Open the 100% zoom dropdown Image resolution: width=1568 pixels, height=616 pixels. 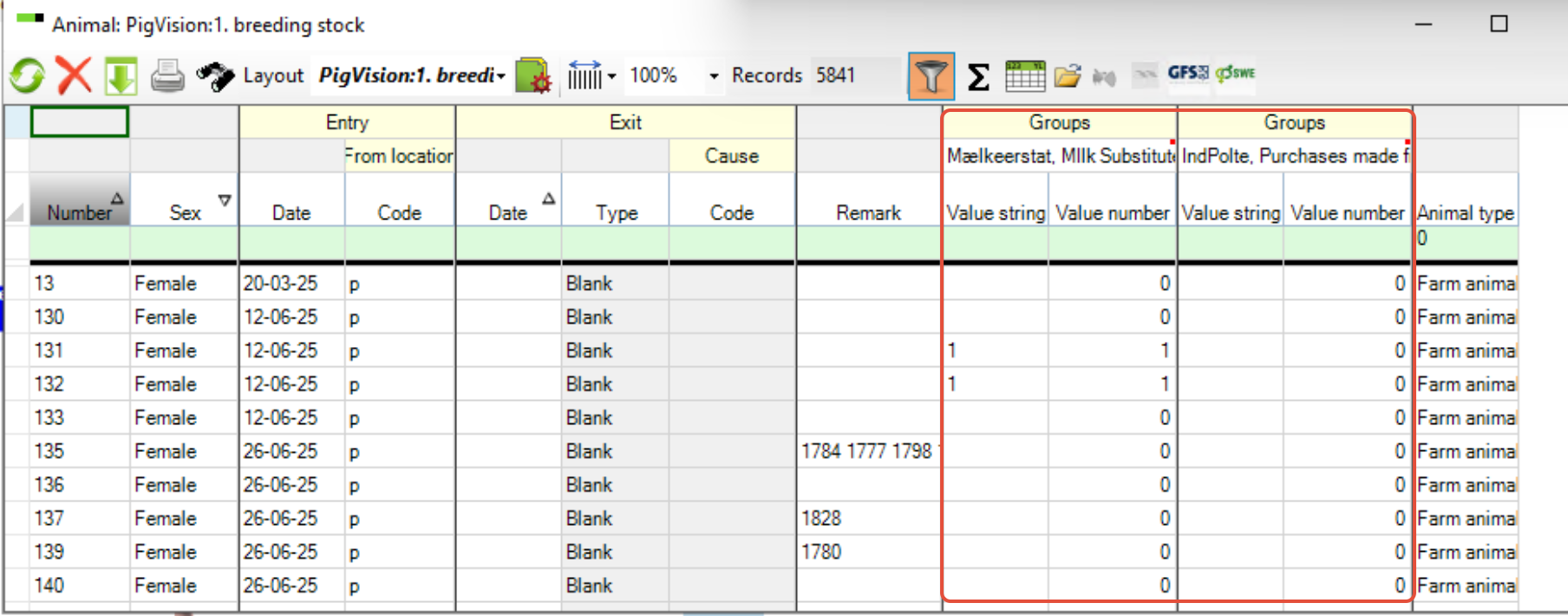(x=714, y=76)
